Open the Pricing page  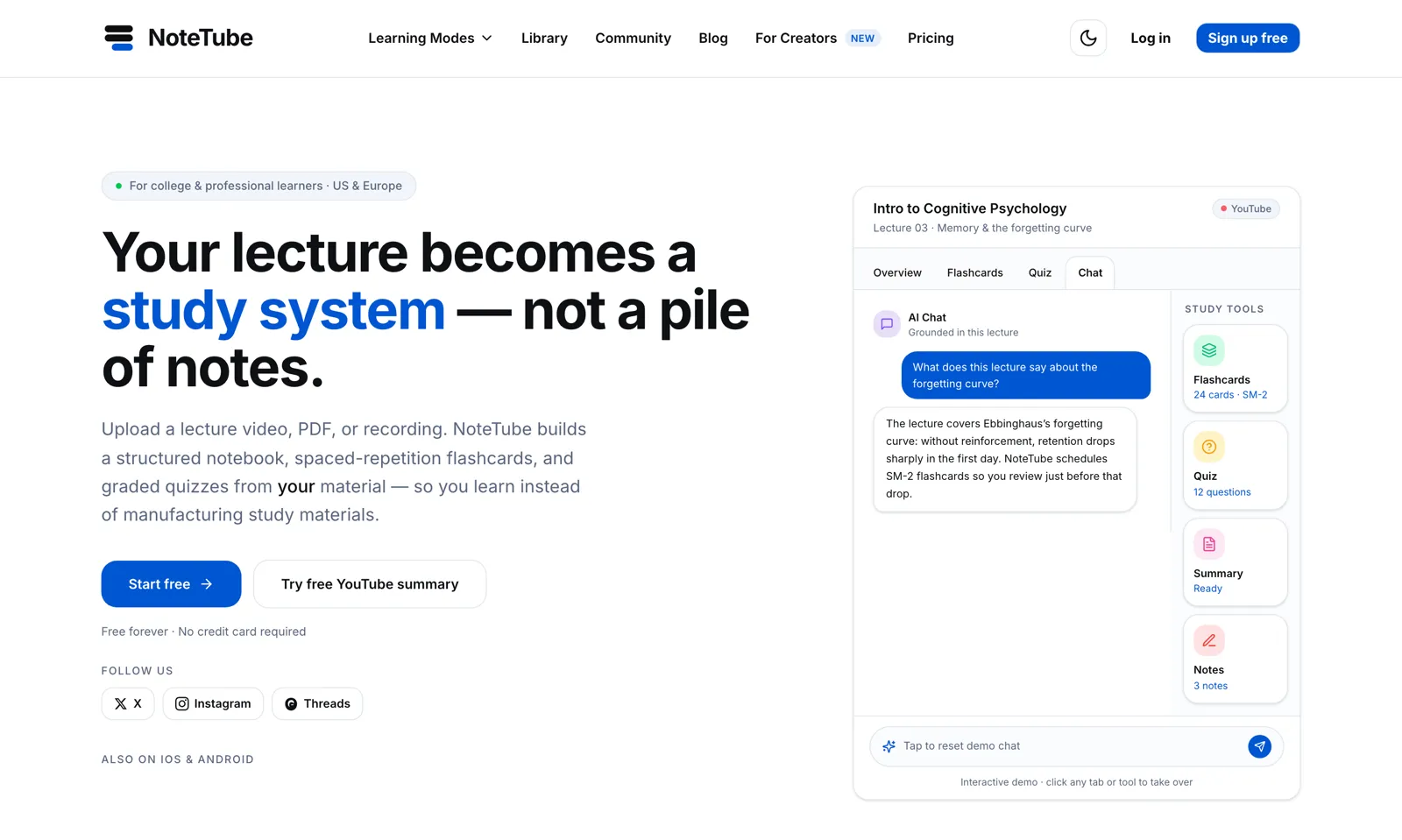[931, 38]
